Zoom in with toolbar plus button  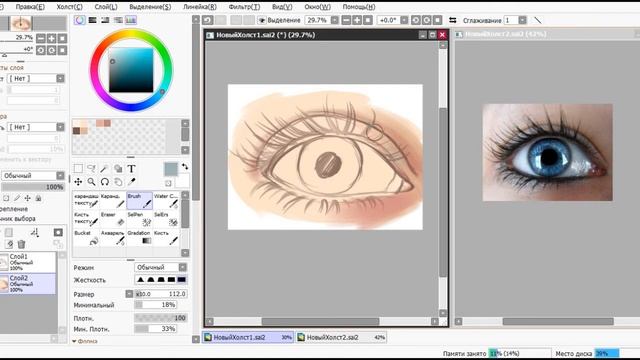pyautogui.click(x=357, y=20)
